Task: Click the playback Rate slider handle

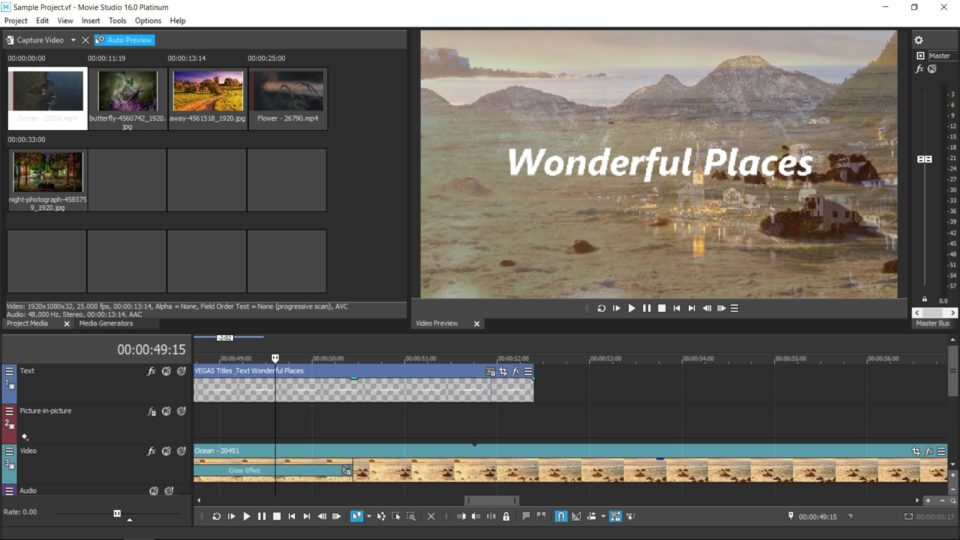Action: (x=117, y=513)
